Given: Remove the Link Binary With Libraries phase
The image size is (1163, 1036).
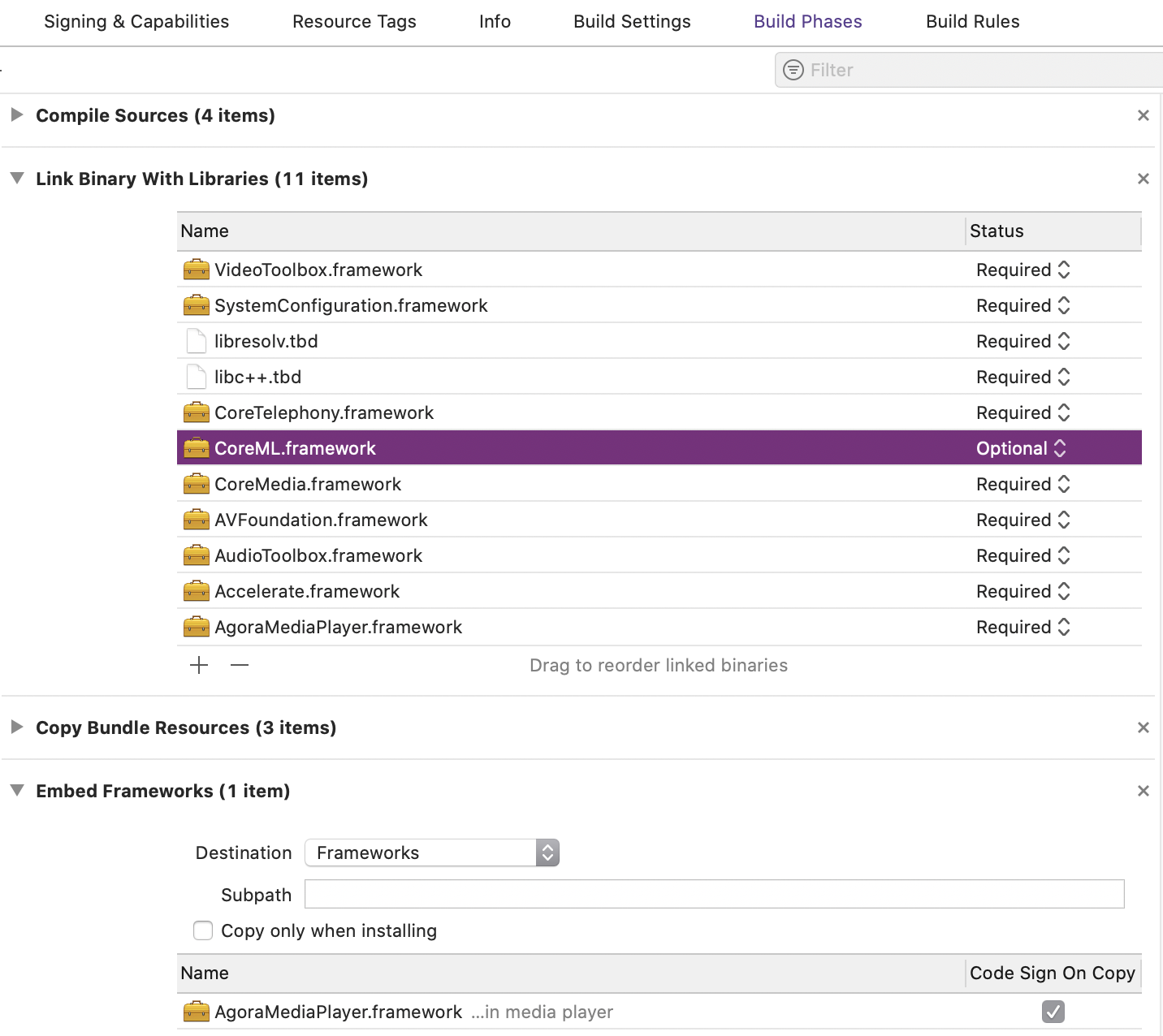Looking at the screenshot, I should click(1143, 179).
